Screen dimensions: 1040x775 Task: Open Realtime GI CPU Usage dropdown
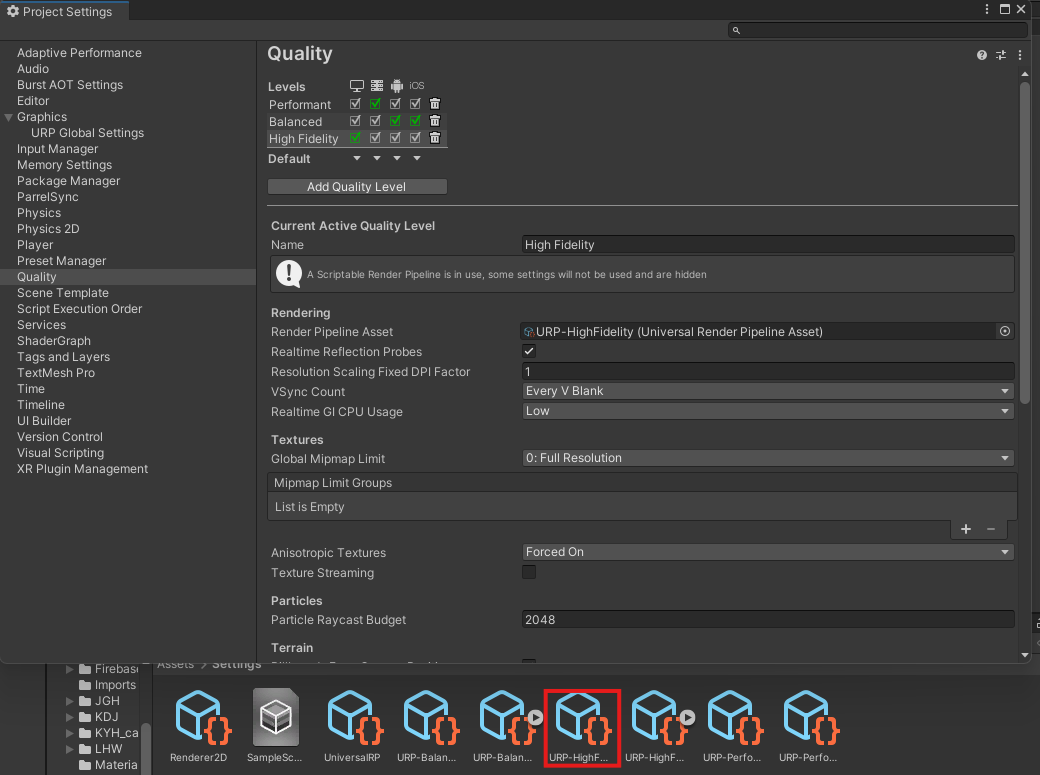tap(768, 411)
